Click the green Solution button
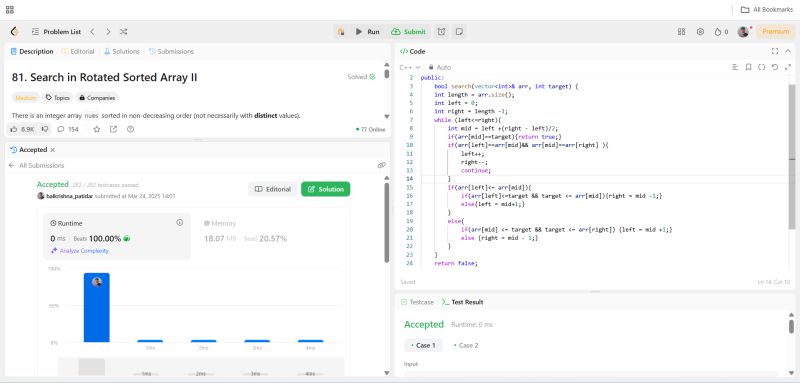Image resolution: width=800 pixels, height=383 pixels. [x=326, y=189]
